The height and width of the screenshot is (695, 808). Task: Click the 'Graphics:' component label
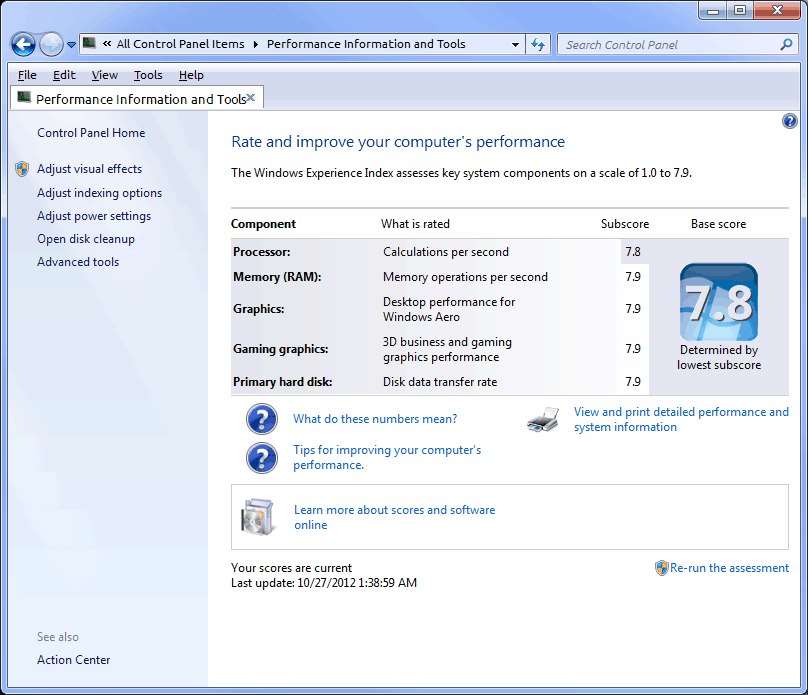tap(259, 309)
